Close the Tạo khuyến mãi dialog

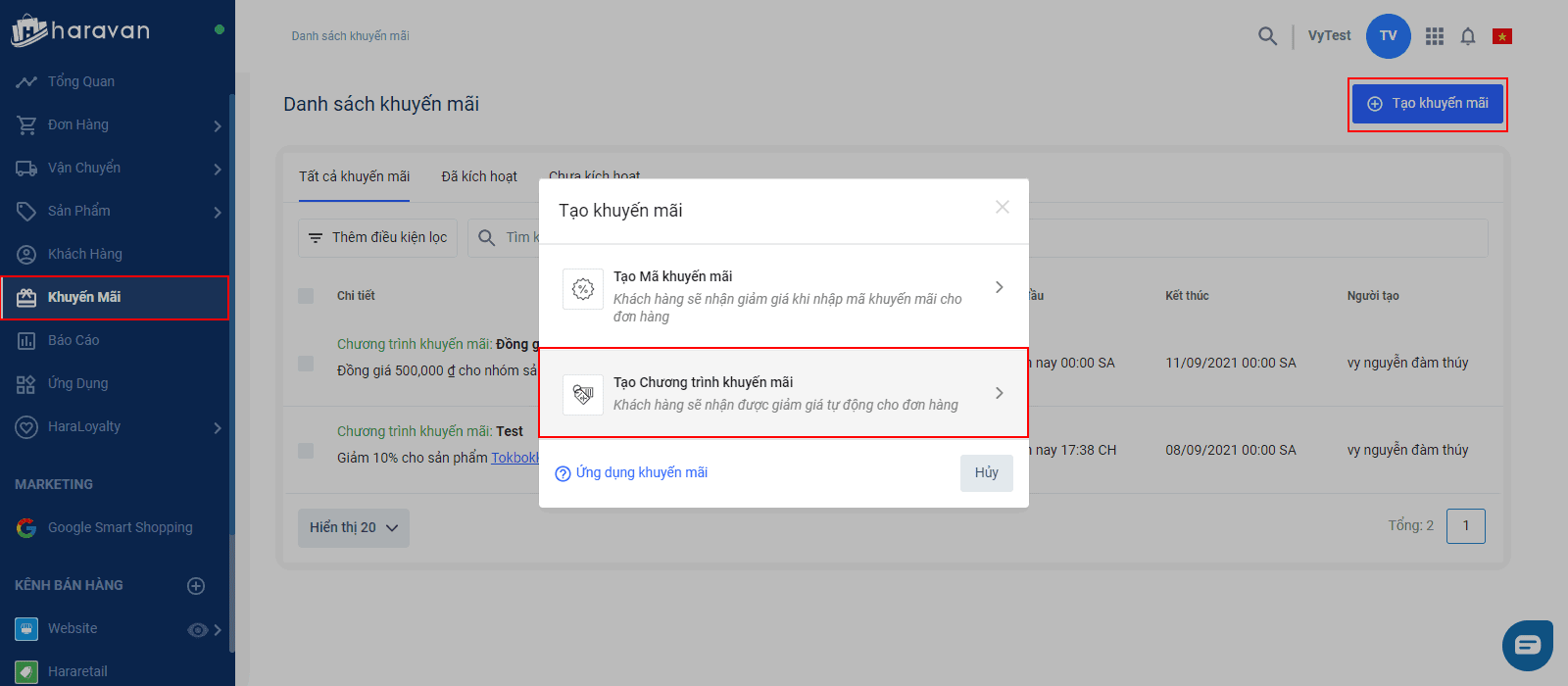click(x=1003, y=207)
